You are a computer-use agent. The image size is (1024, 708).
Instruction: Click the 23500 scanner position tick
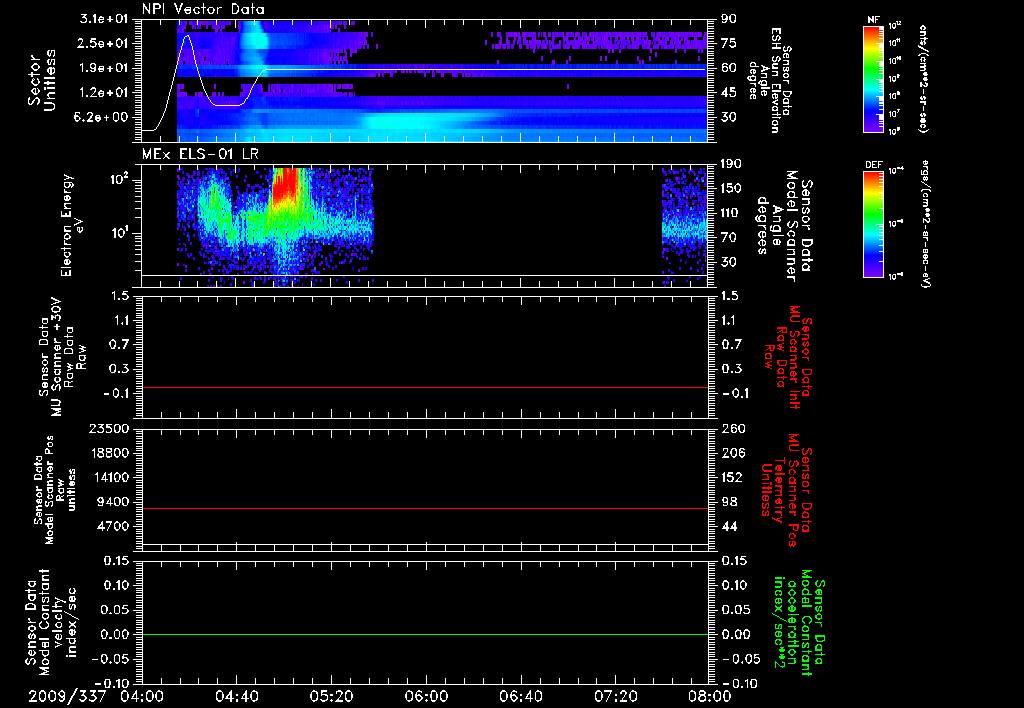pos(108,429)
